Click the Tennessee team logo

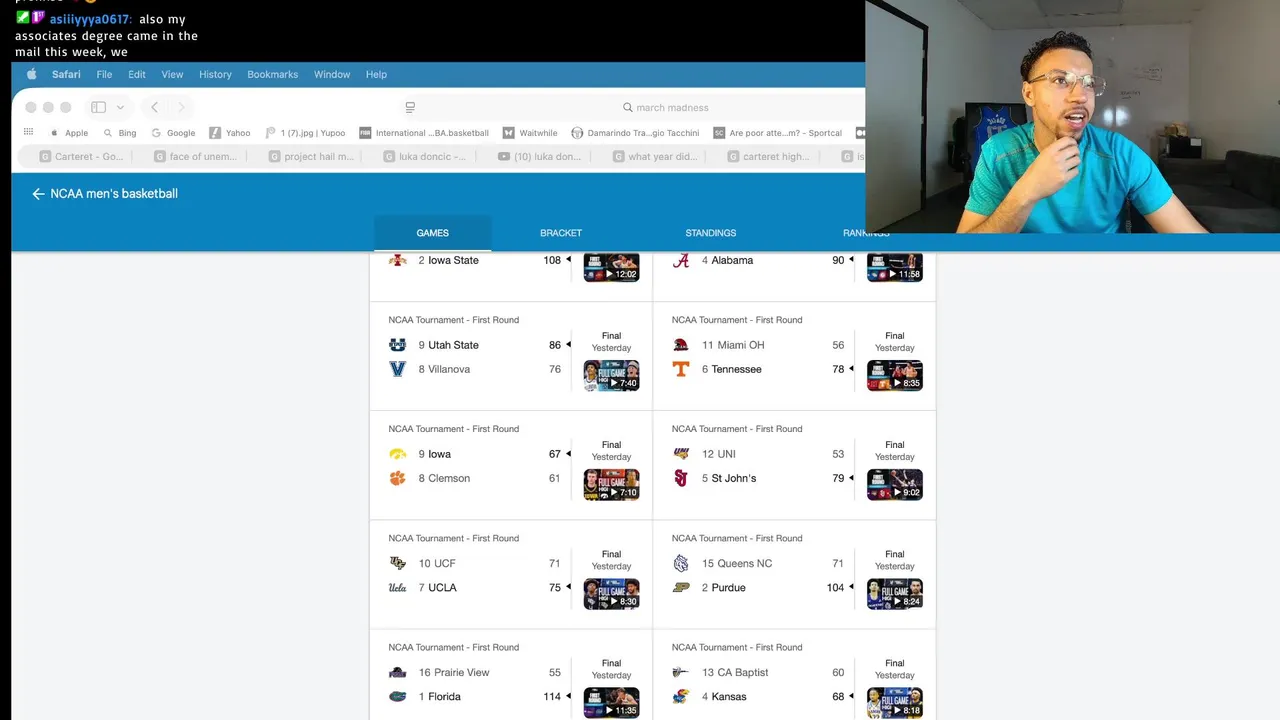pos(681,369)
